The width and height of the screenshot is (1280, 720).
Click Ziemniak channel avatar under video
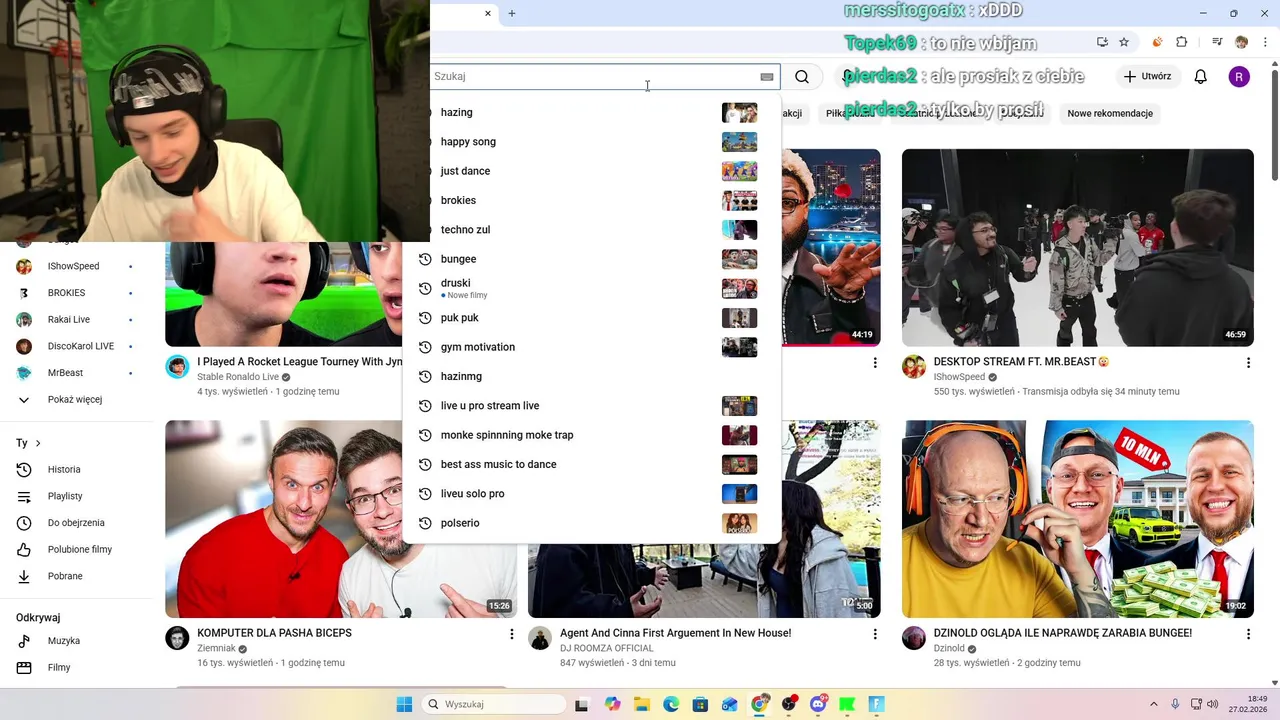177,638
